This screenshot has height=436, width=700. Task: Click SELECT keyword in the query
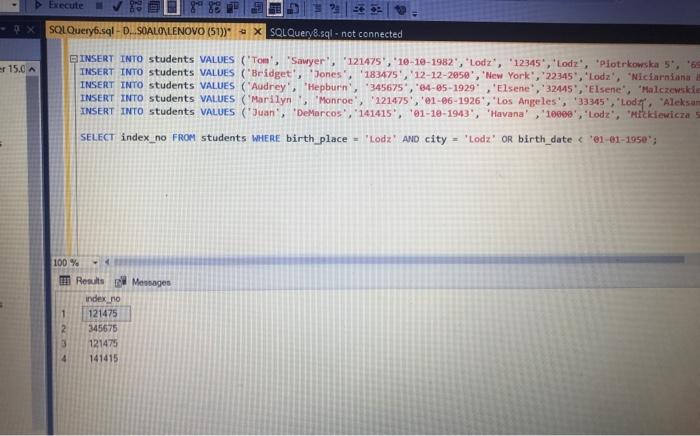97,137
